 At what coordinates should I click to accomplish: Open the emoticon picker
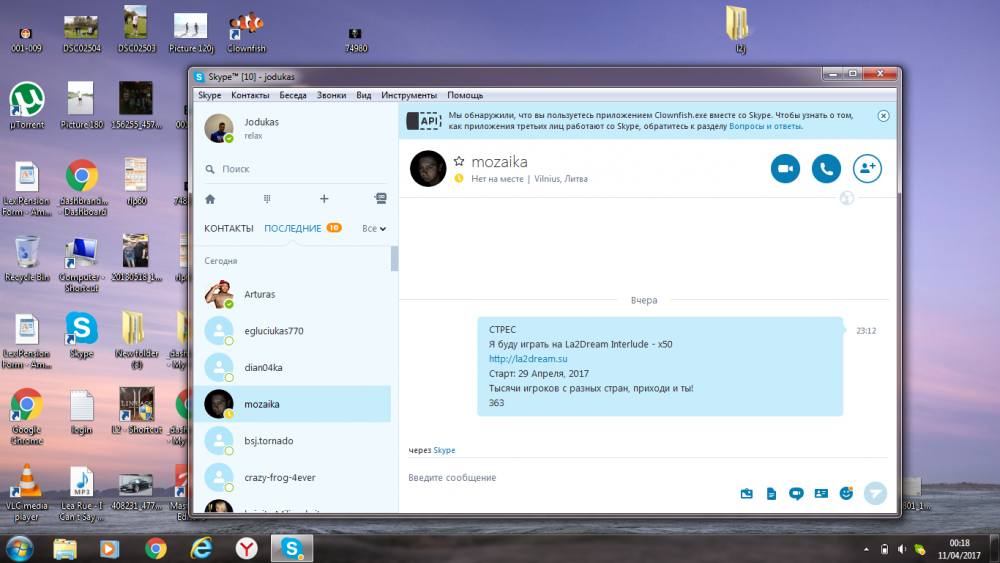click(846, 493)
